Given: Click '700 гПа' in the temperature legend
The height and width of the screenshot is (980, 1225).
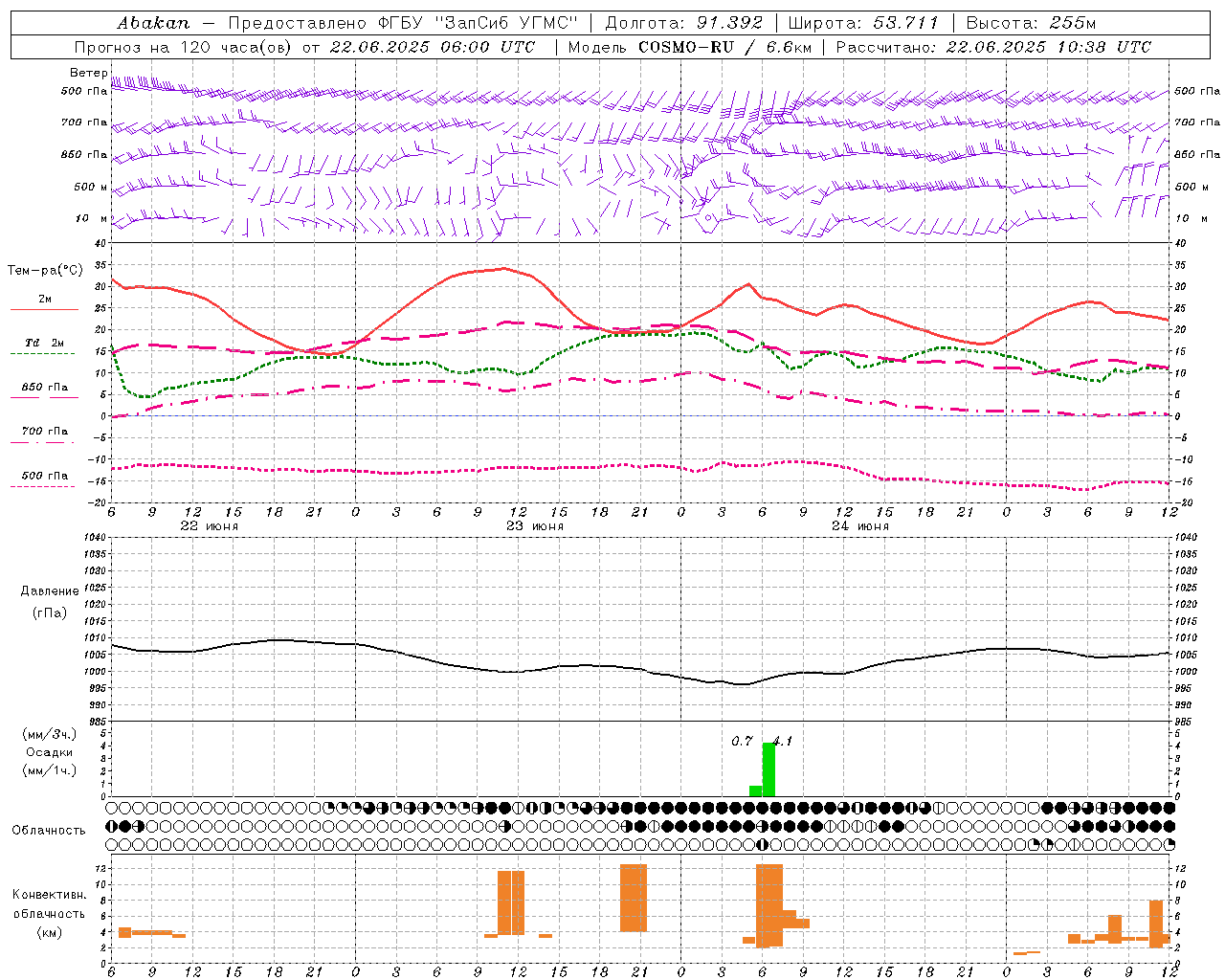Looking at the screenshot, I should [45, 432].
